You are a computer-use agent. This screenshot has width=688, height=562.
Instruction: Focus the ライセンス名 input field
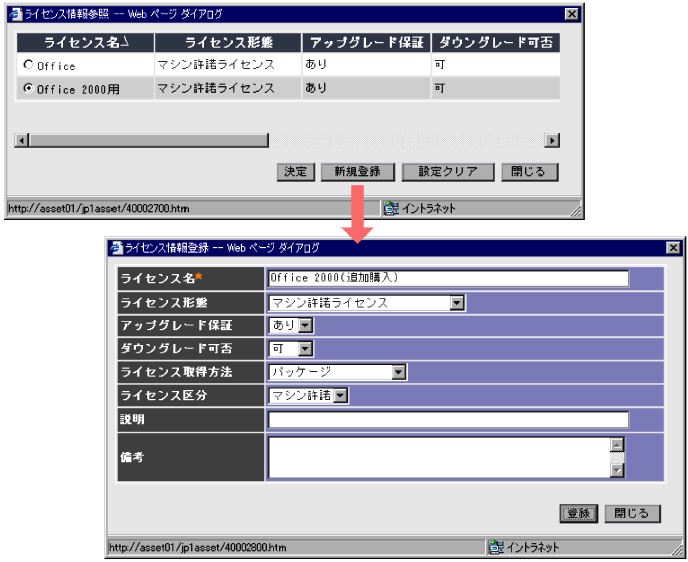pos(448,278)
